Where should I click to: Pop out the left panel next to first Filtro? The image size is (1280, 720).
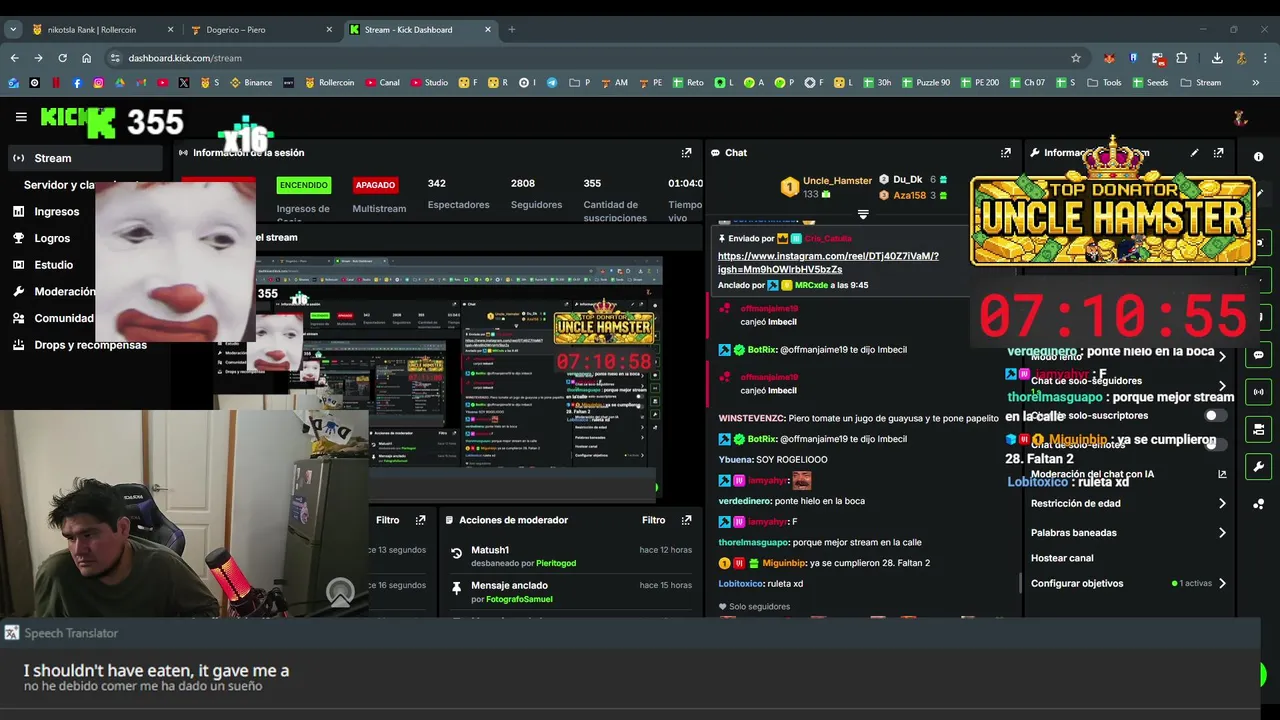[420, 520]
